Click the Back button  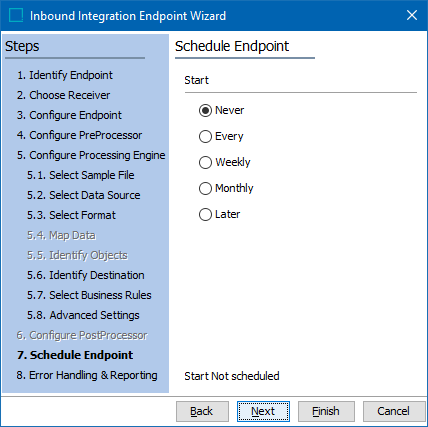pyautogui.click(x=202, y=411)
